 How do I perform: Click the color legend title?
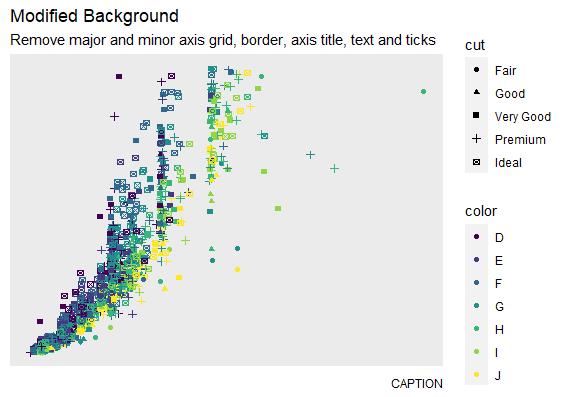tap(481, 211)
